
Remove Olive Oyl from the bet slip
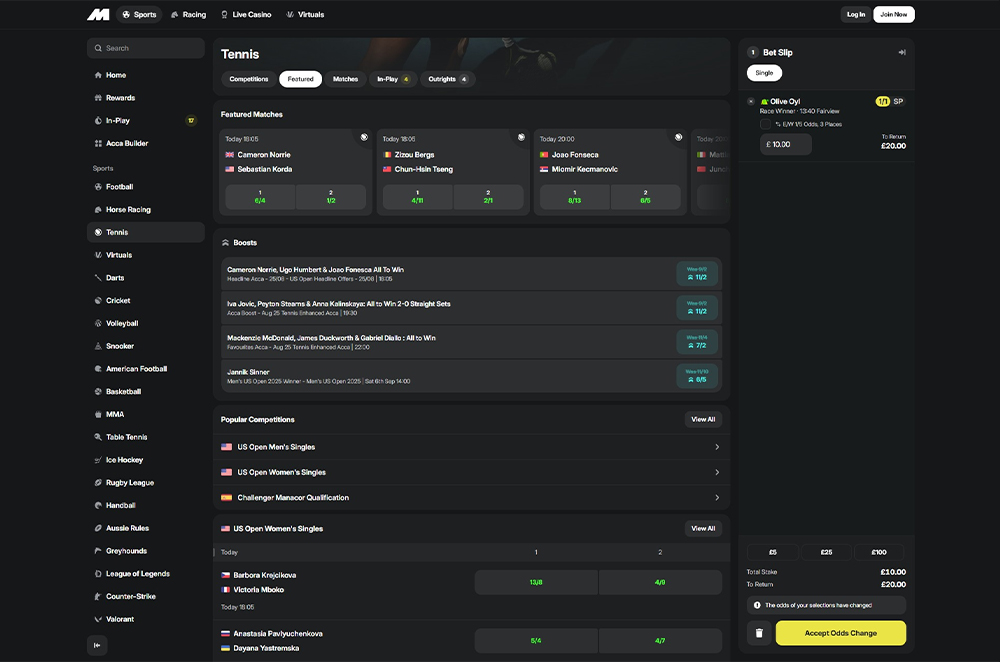(751, 101)
